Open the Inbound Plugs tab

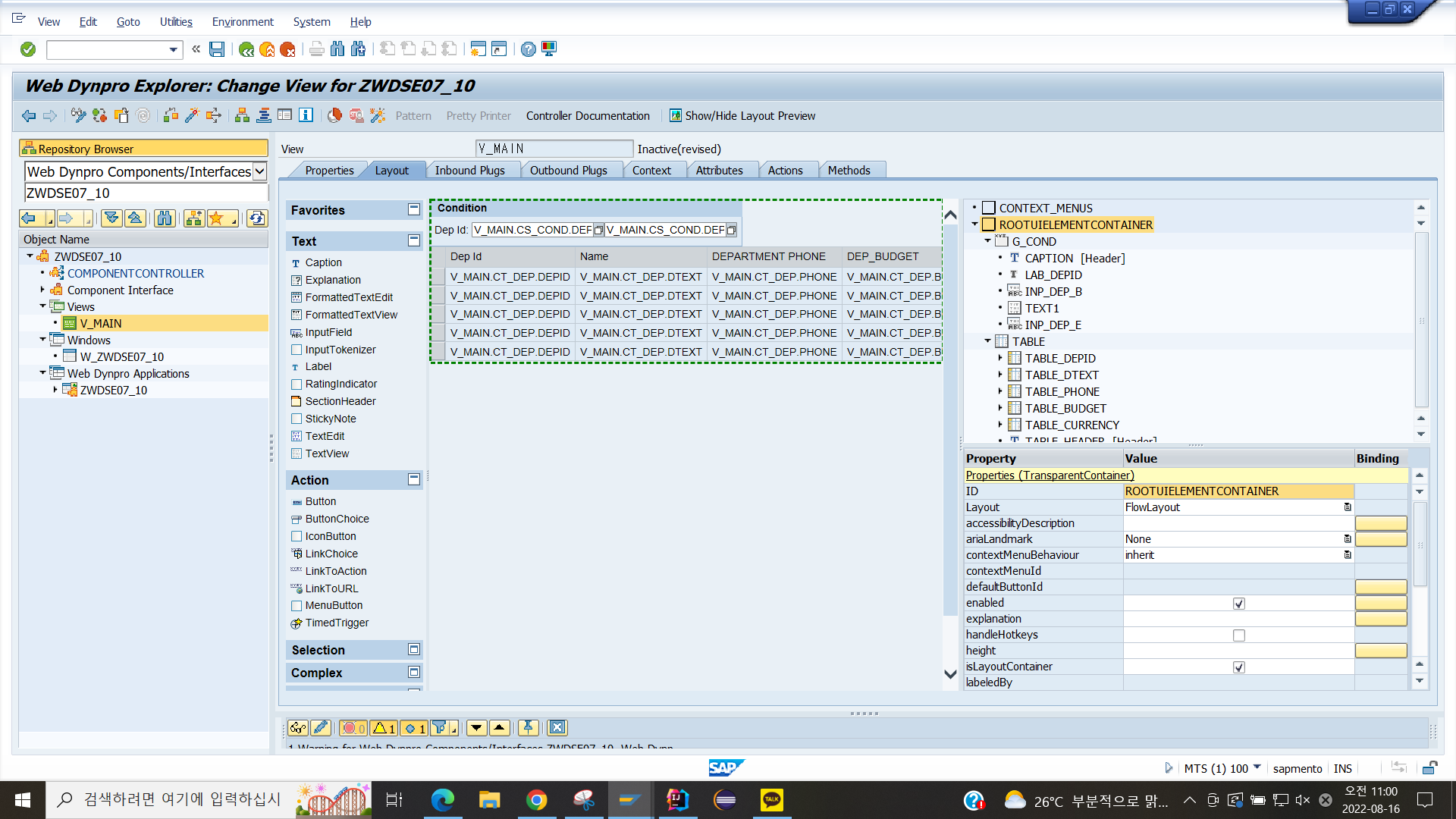(x=469, y=171)
